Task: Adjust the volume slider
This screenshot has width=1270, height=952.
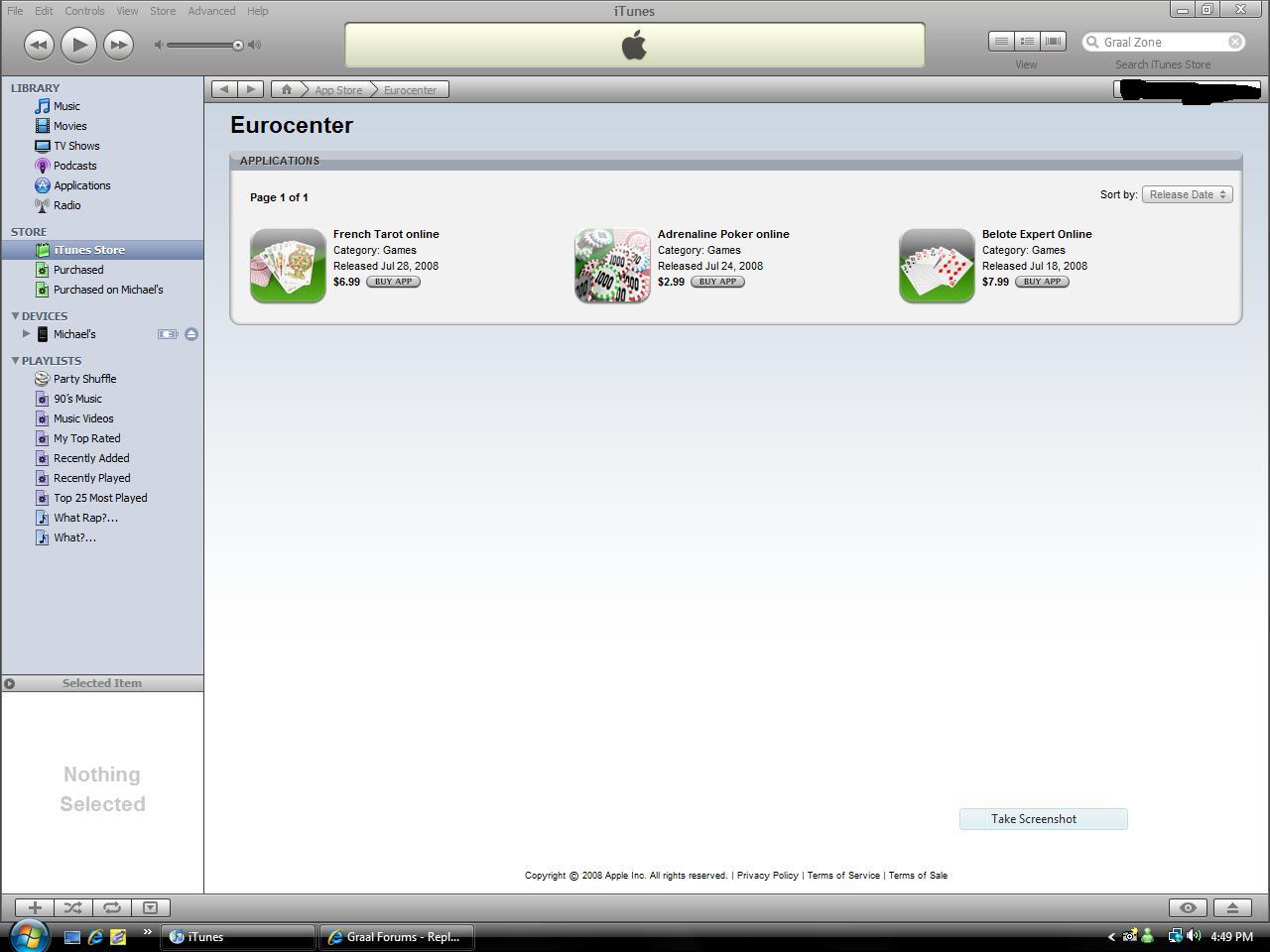Action: (237, 45)
